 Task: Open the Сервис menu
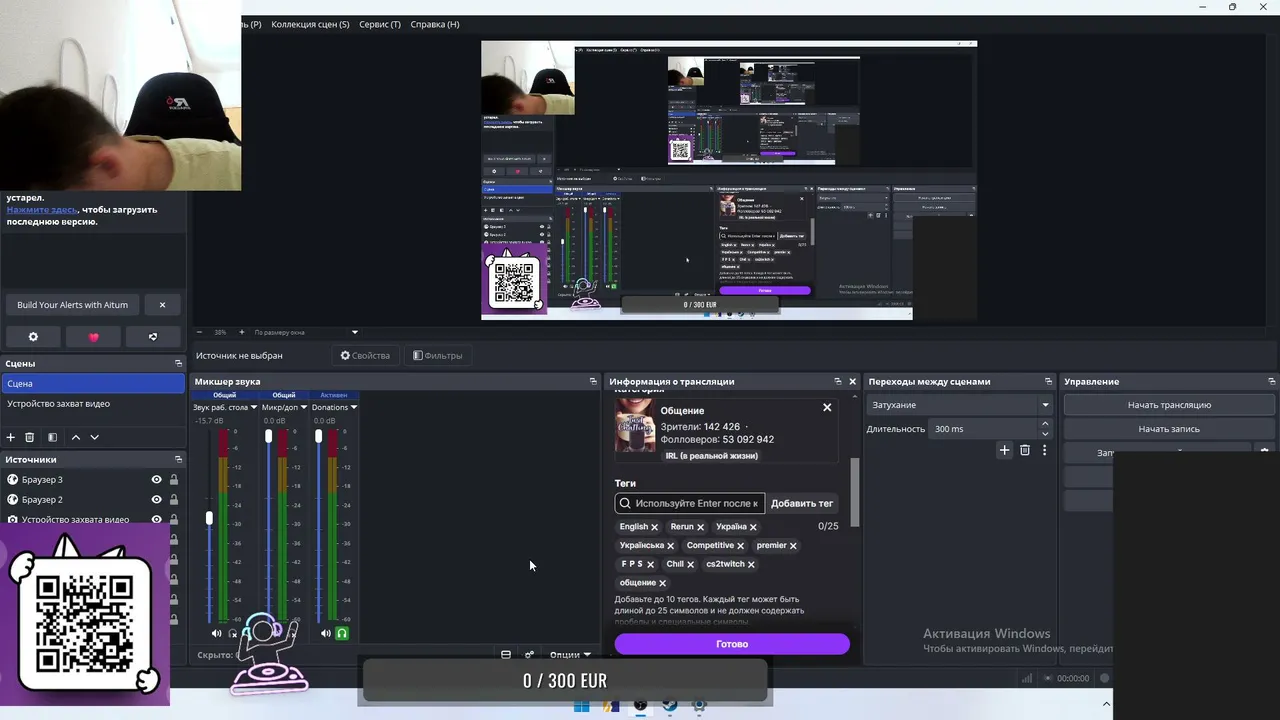tap(380, 24)
